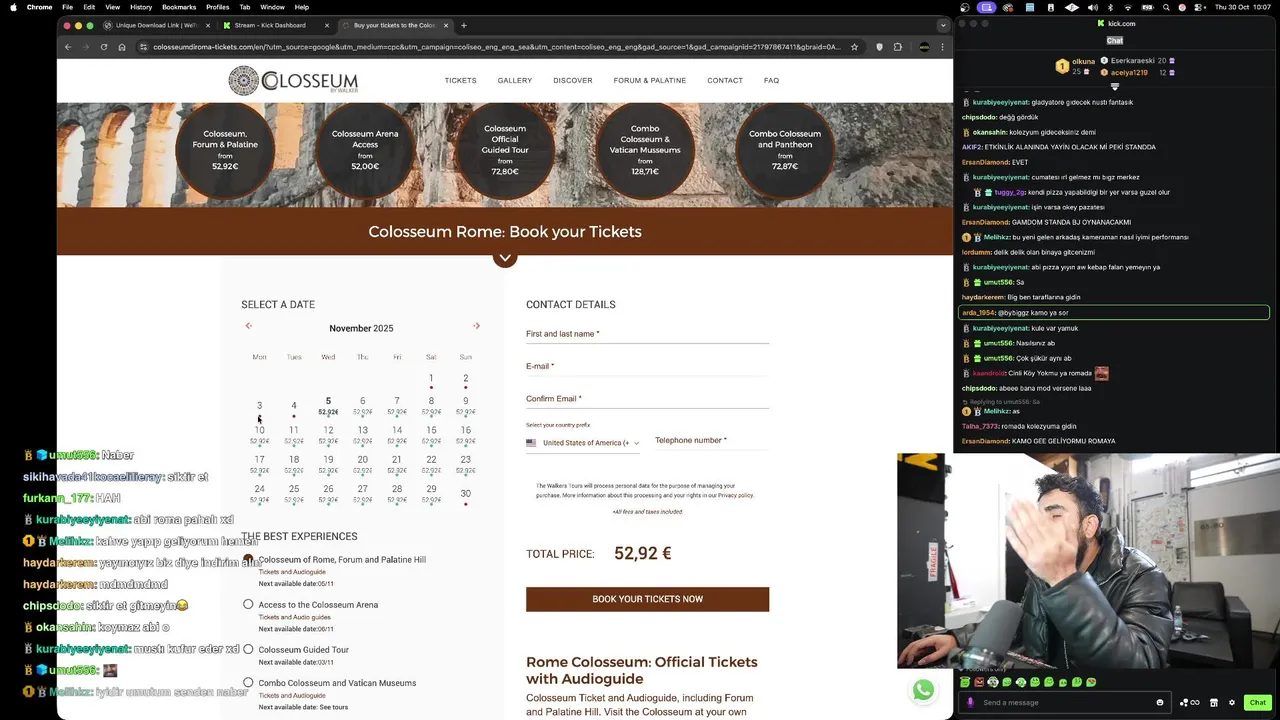Image resolution: width=1280 pixels, height=720 pixels.
Task: Select November 15 on the calendar
Action: 431,434
